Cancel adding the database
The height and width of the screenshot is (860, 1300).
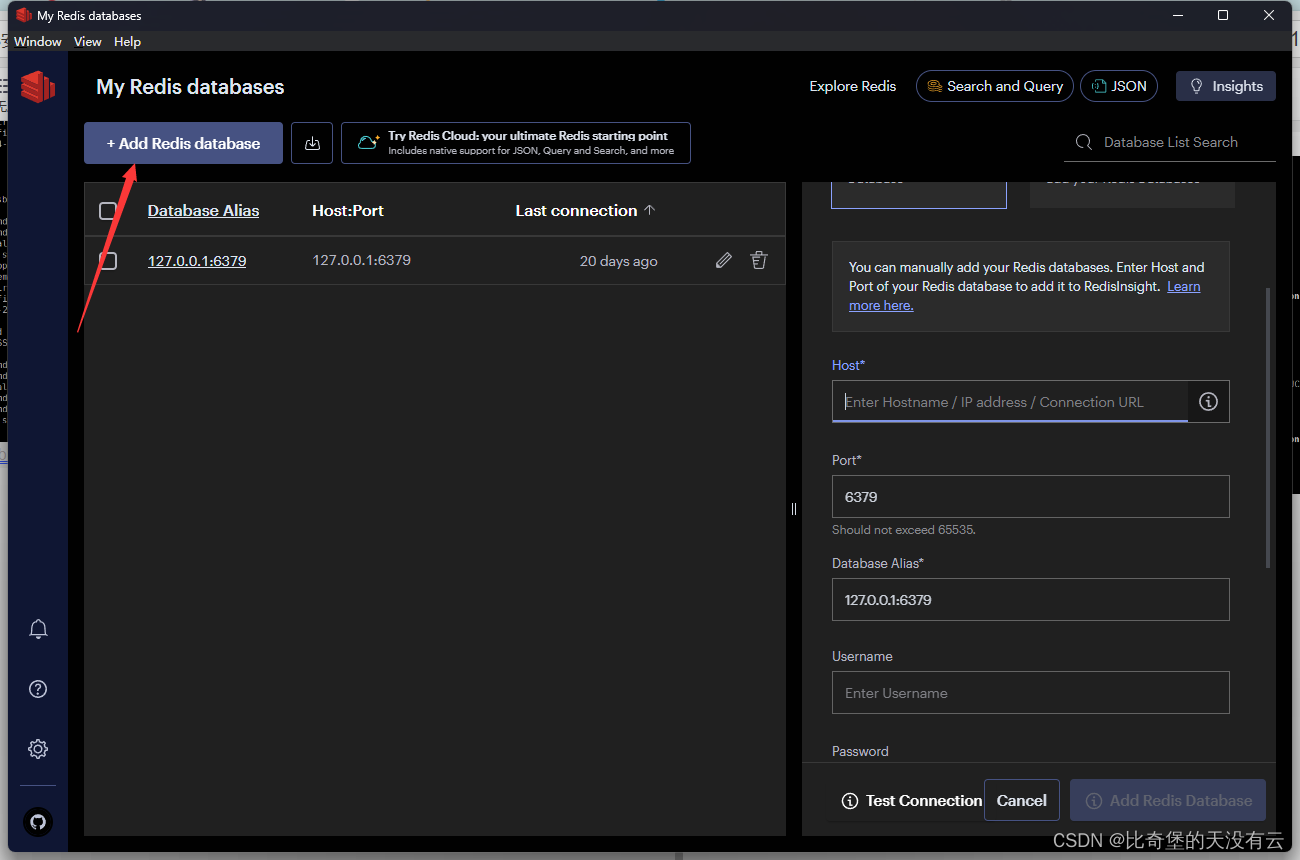tap(1022, 800)
